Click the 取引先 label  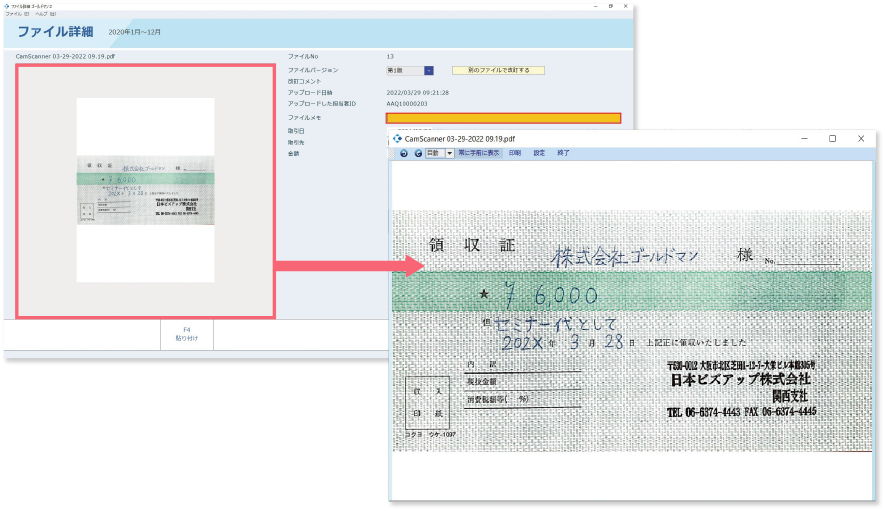click(x=296, y=142)
